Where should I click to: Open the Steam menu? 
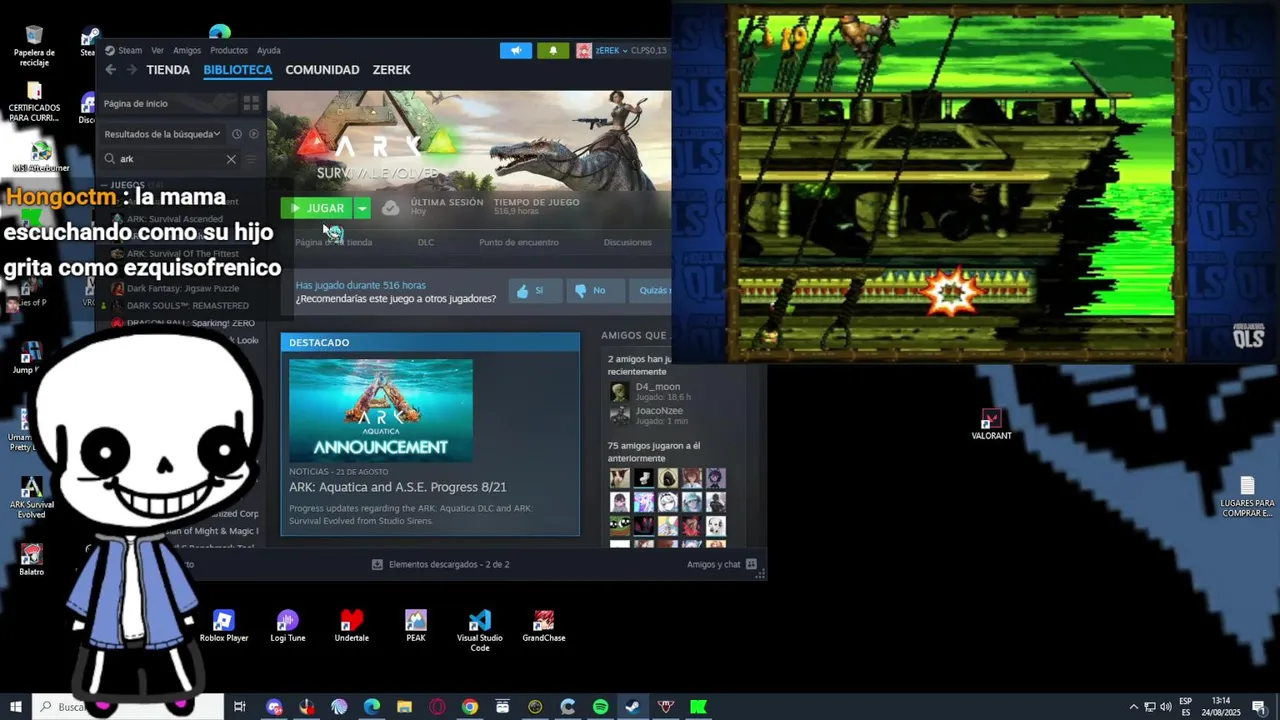tap(124, 50)
